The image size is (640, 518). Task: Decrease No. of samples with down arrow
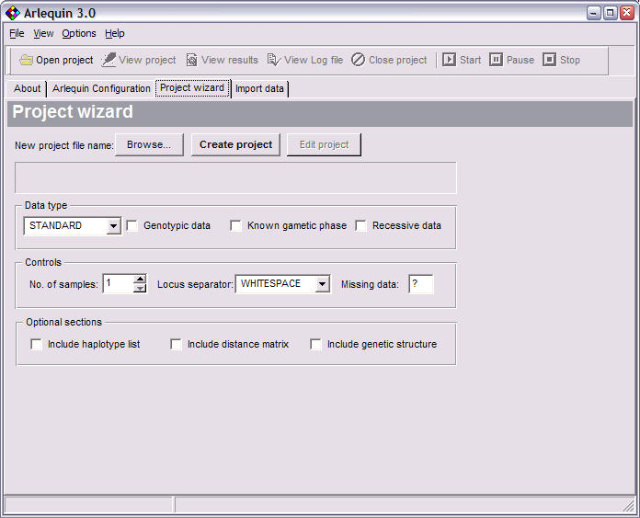[x=140, y=289]
